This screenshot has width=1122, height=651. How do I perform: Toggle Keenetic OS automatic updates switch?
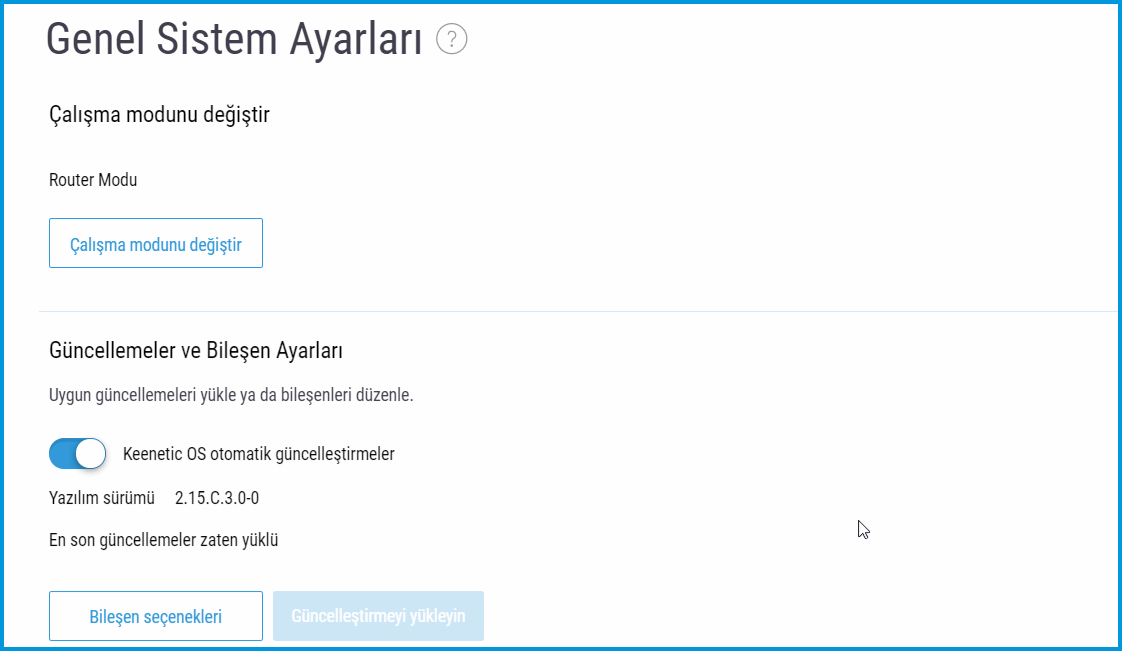tap(77, 454)
